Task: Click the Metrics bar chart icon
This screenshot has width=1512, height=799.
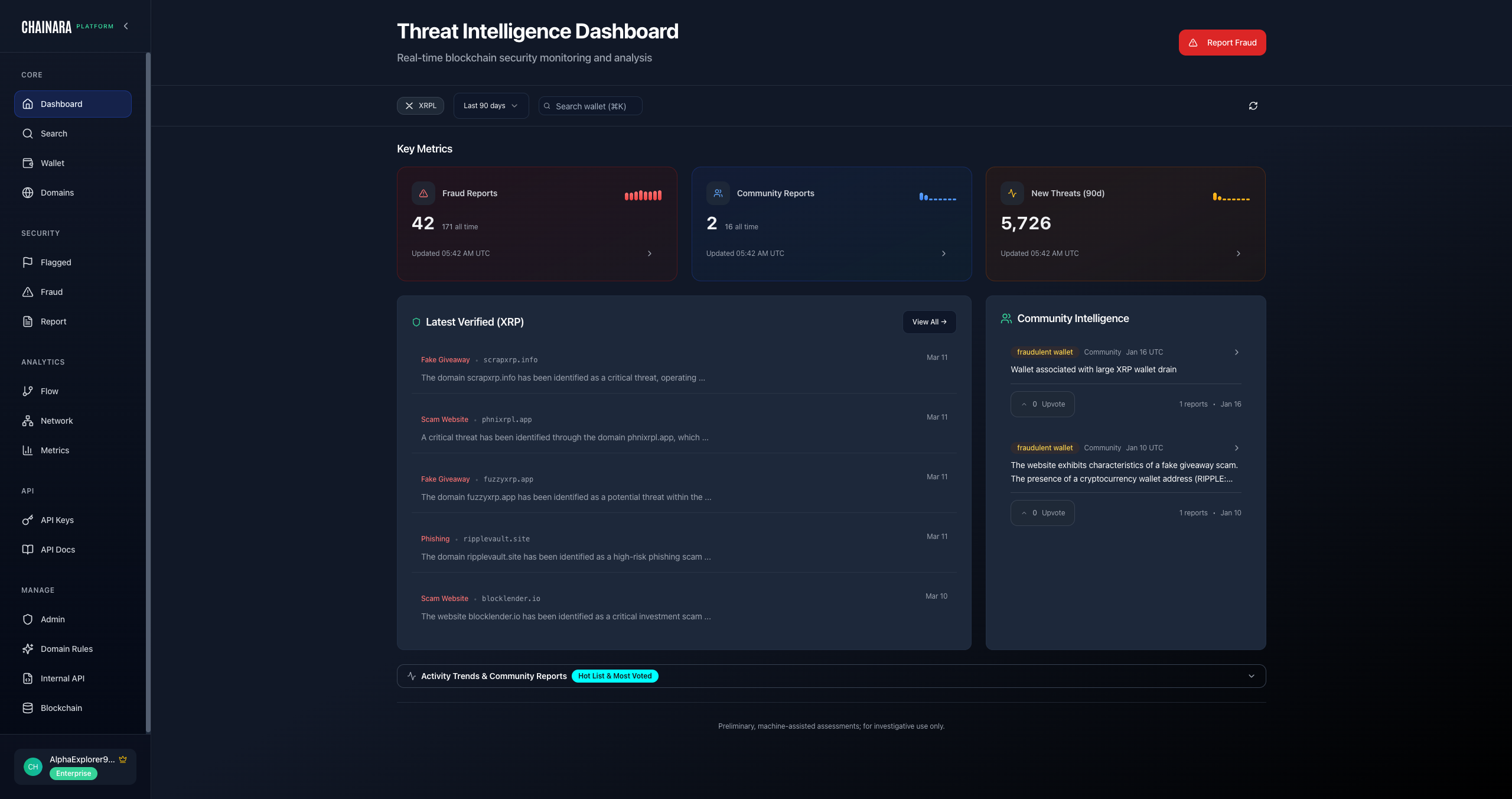Action: click(x=28, y=450)
